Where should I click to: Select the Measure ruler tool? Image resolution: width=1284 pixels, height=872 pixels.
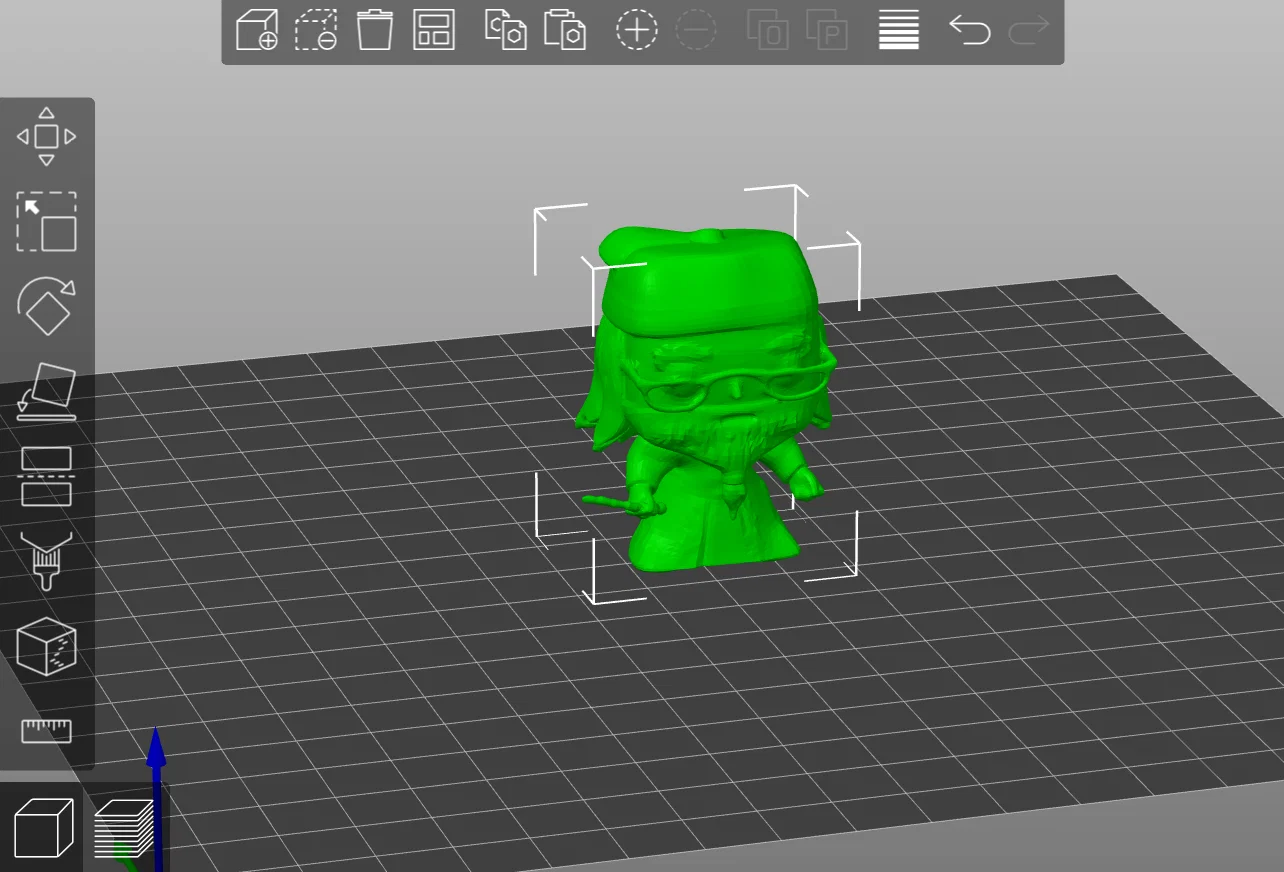point(47,730)
